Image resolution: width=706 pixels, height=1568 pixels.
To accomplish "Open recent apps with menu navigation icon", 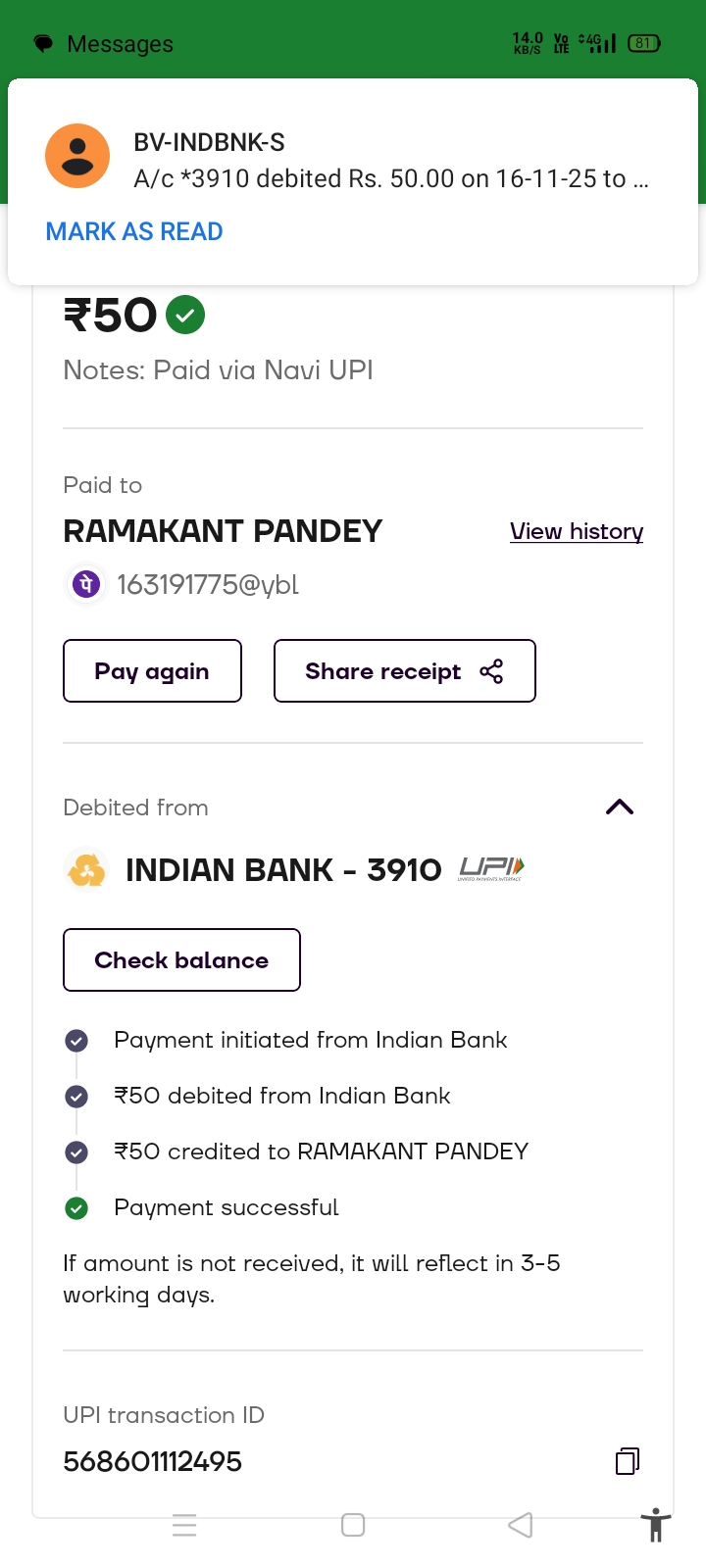I will click(x=184, y=1525).
